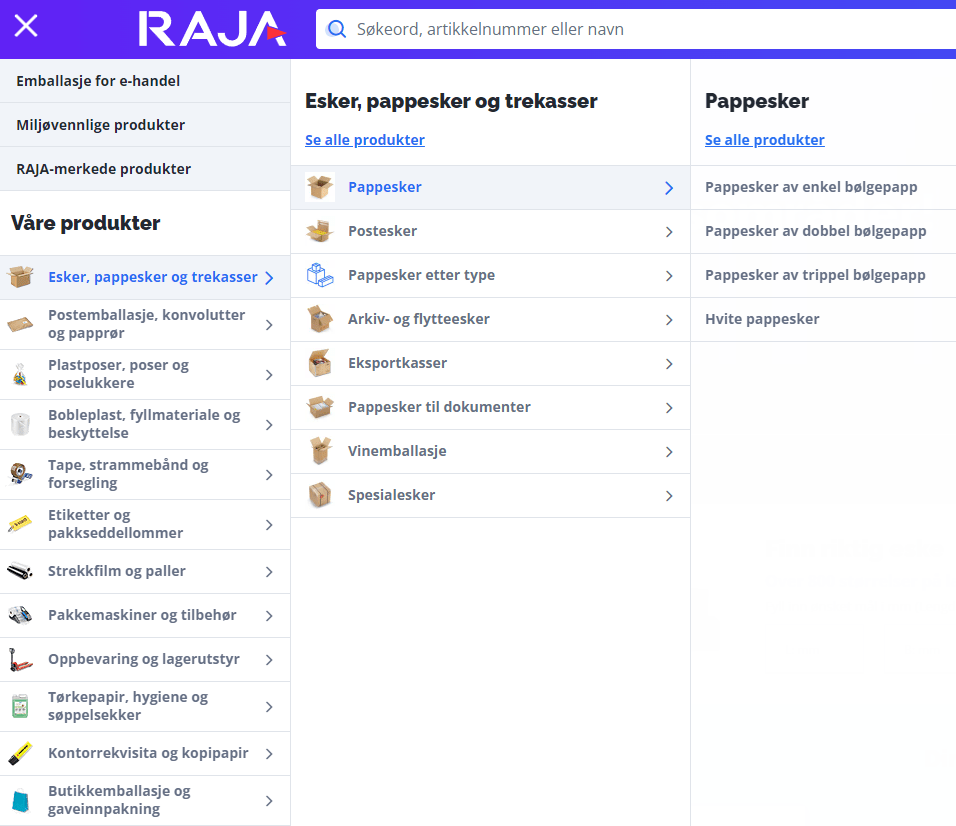Expand Bobleplast, fyllmateriale og beskyttelse chevron
The width and height of the screenshot is (956, 826).
[x=269, y=425]
